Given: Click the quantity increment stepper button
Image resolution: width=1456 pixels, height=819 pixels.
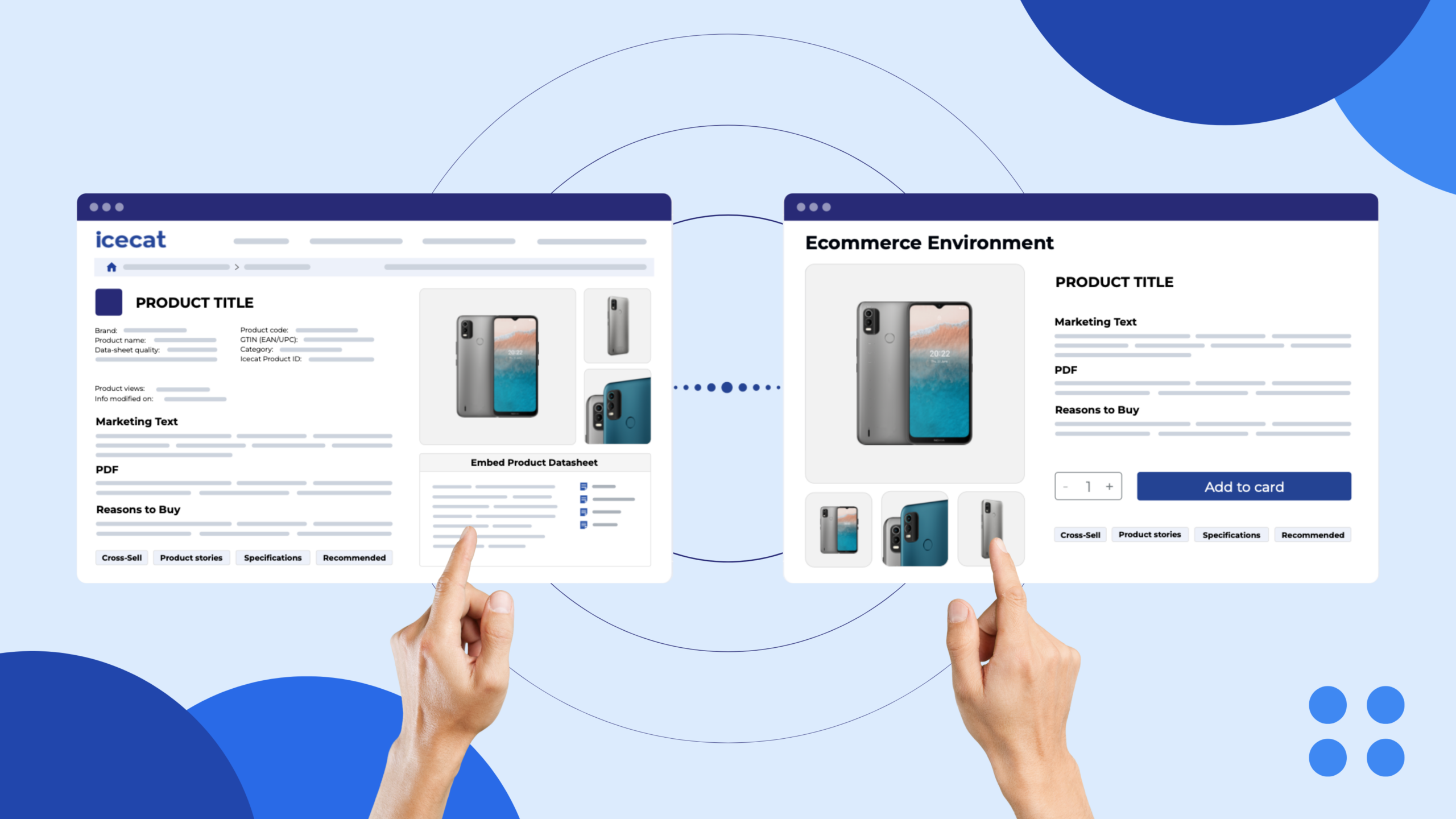Looking at the screenshot, I should (x=1109, y=487).
